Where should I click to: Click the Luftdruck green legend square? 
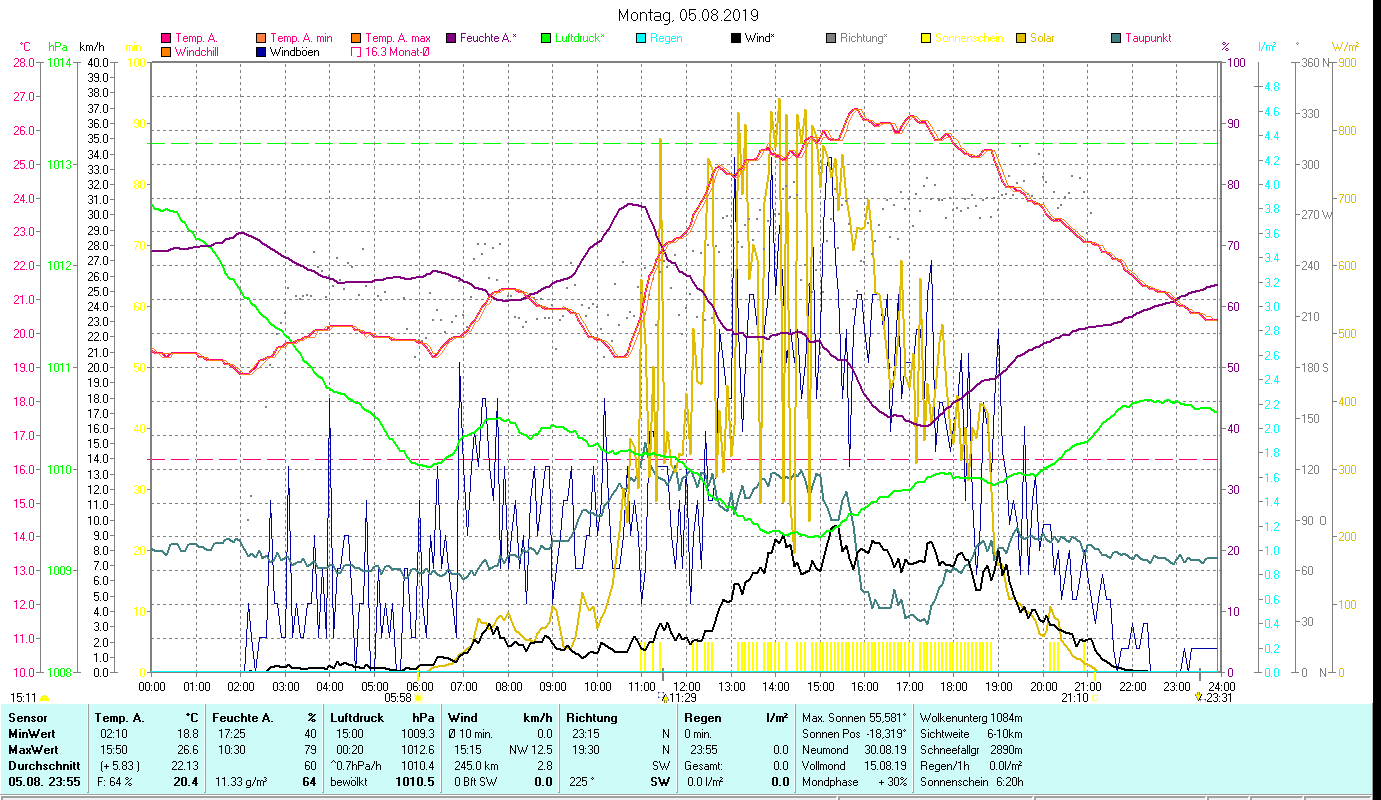pyautogui.click(x=546, y=39)
